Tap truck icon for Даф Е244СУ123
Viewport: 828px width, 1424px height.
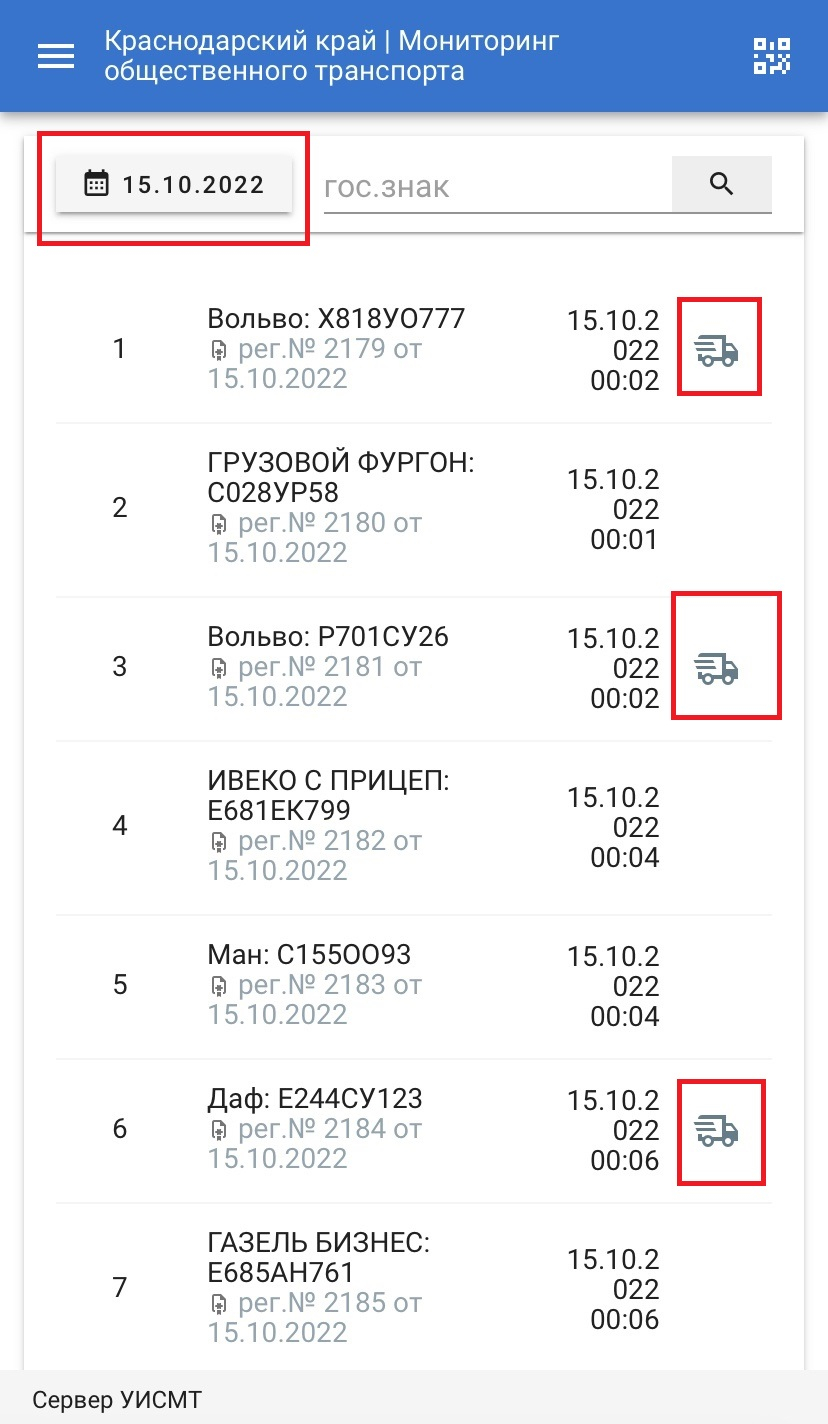[x=716, y=1130]
